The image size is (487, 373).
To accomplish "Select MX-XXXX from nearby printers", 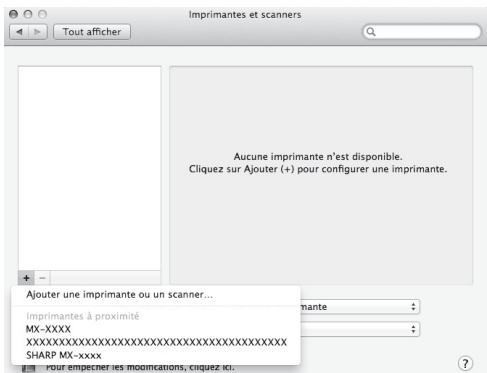I will 48,329.
